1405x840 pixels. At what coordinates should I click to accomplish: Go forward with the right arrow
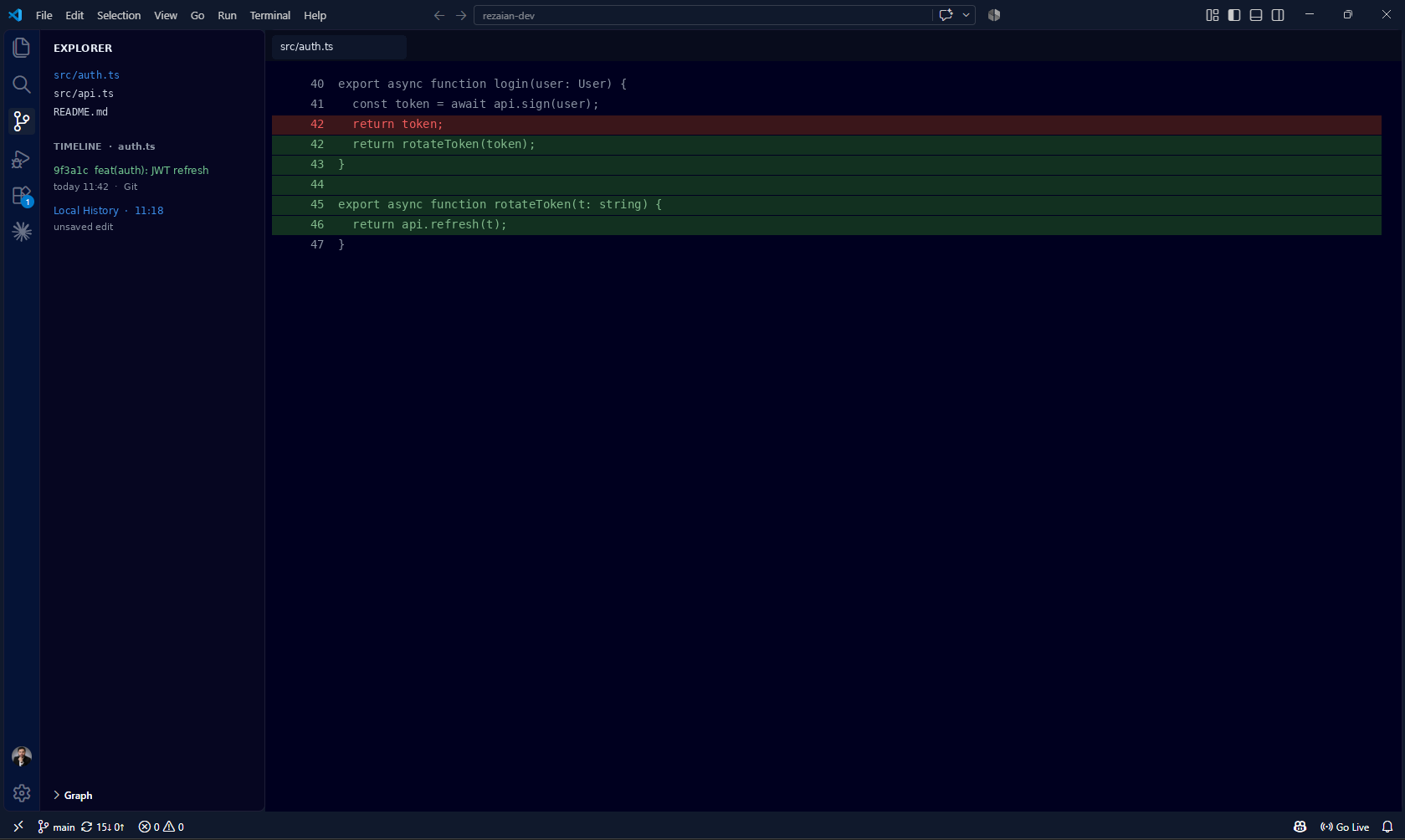(x=461, y=15)
